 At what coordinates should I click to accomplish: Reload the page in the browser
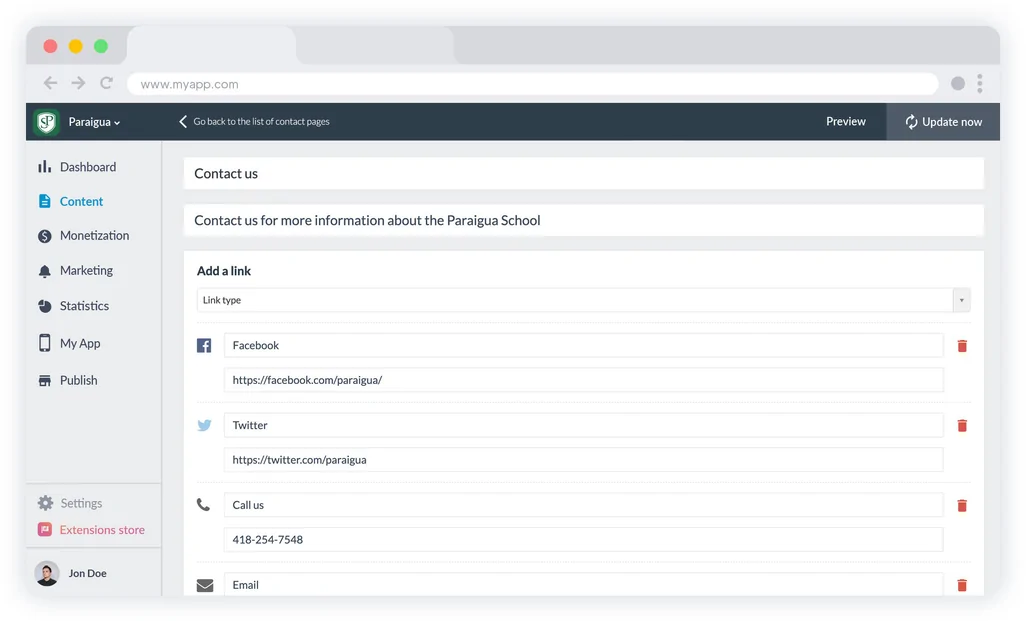[x=106, y=84]
